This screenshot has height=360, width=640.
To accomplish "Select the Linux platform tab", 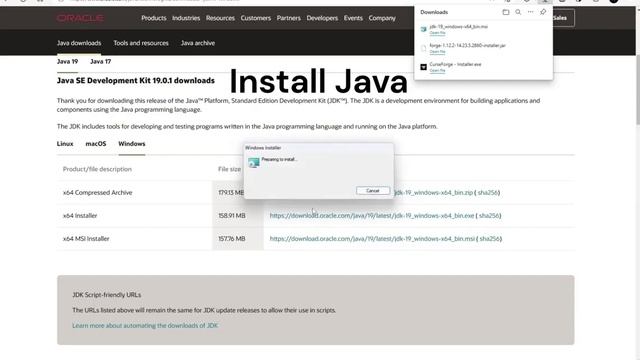I will click(65, 144).
